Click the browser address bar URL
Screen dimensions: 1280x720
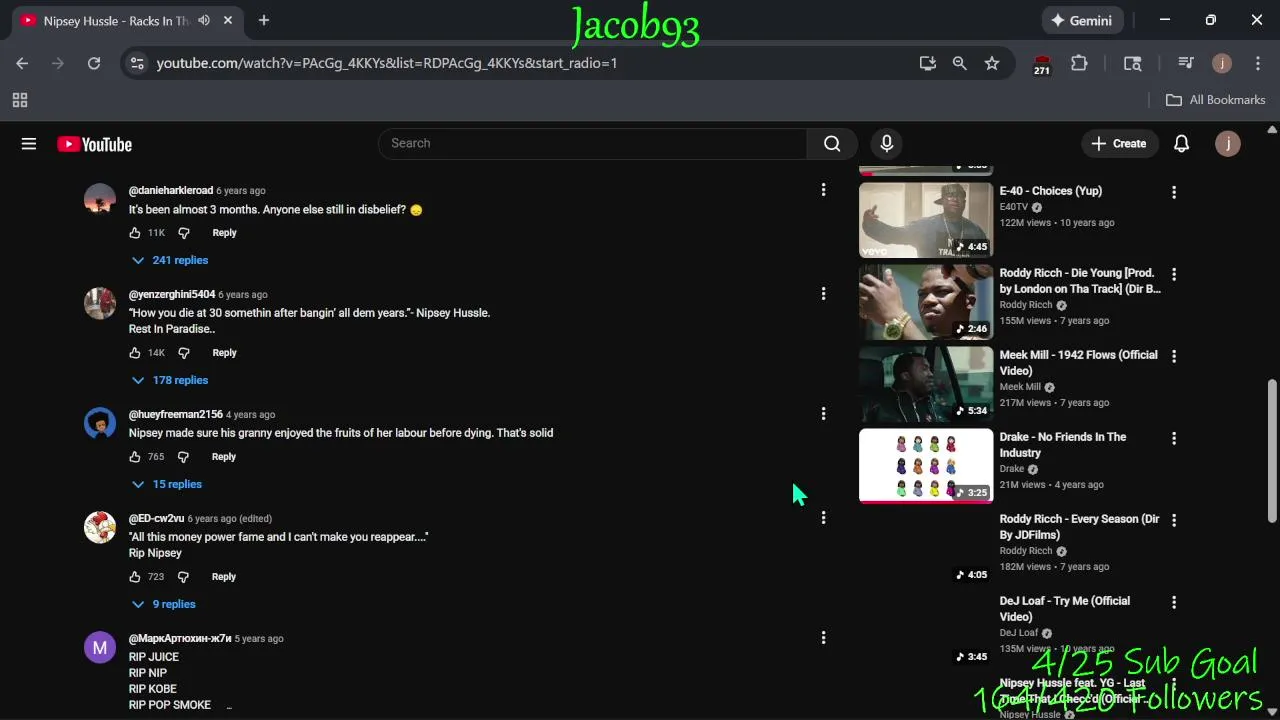click(387, 63)
